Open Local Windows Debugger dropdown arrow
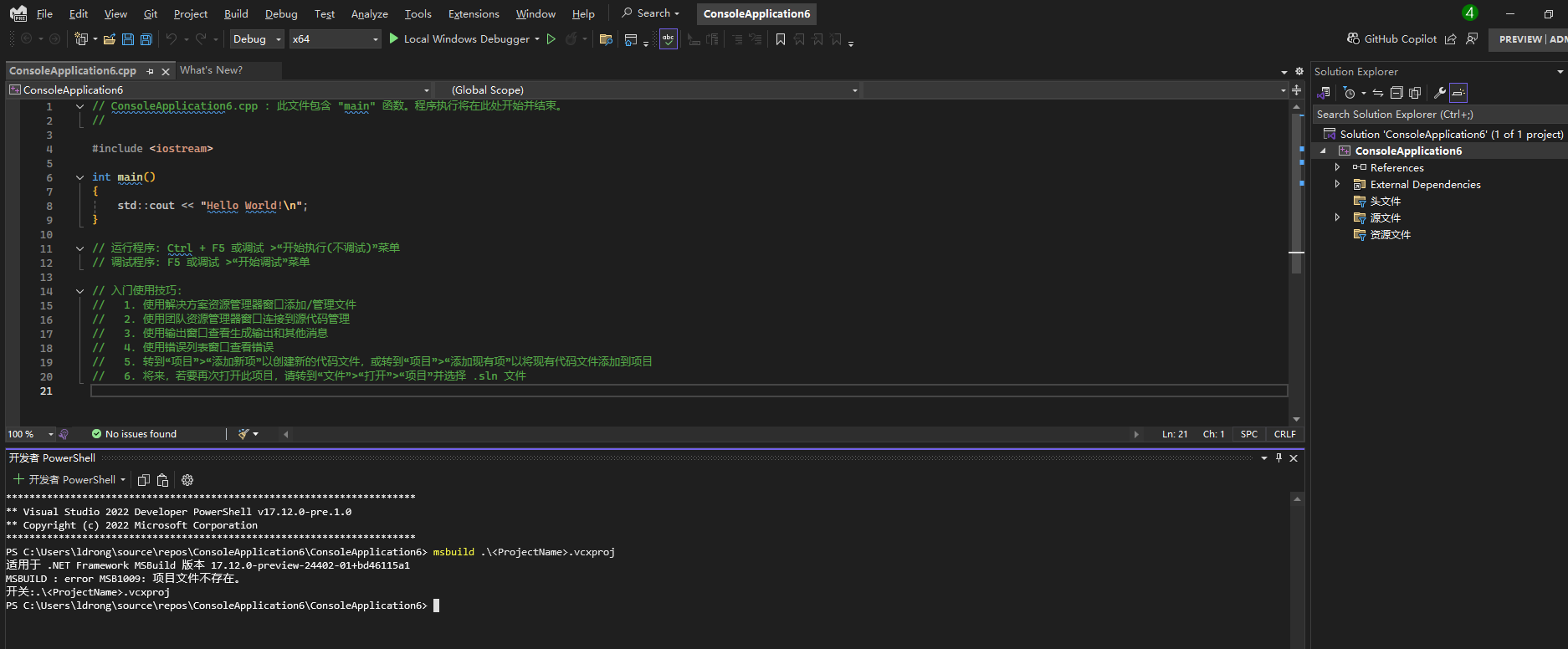Image resolution: width=1568 pixels, height=649 pixels. point(537,38)
